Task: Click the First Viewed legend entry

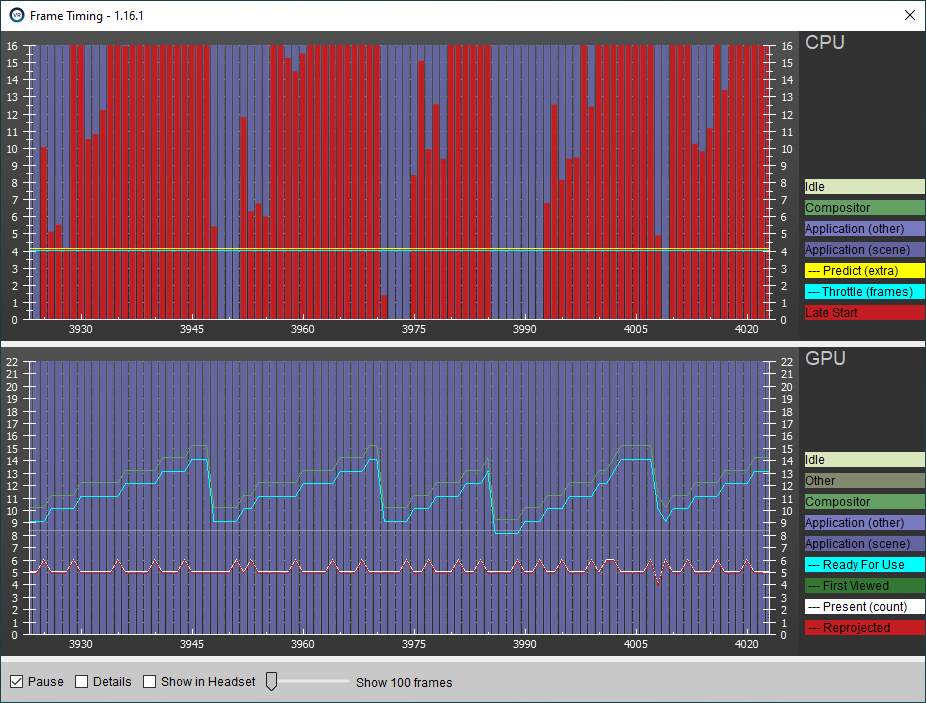Action: point(864,586)
